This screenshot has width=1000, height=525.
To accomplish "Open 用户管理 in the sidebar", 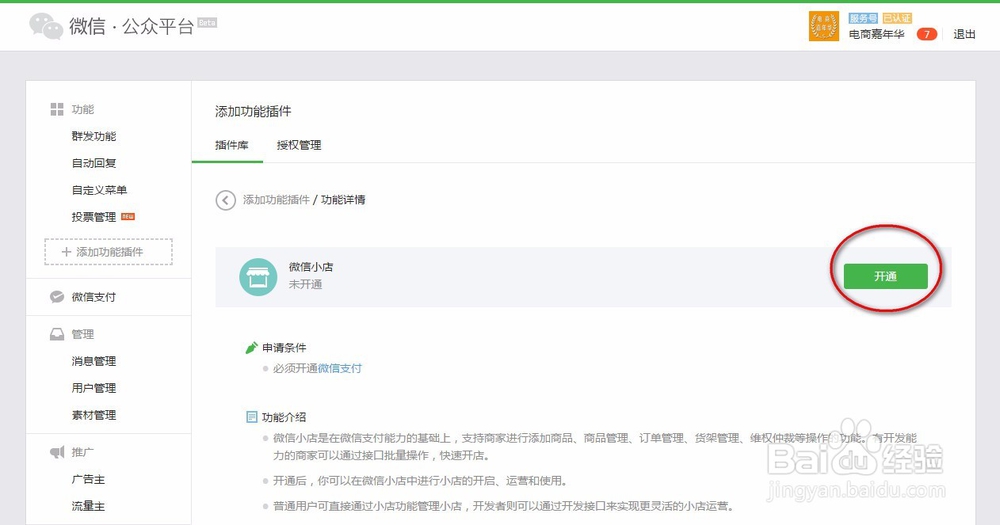I will (x=94, y=388).
